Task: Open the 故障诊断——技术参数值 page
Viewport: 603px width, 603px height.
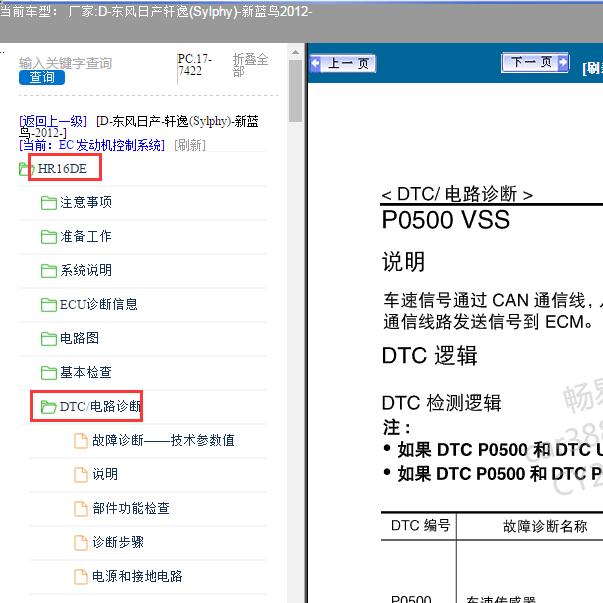Action: coord(163,440)
